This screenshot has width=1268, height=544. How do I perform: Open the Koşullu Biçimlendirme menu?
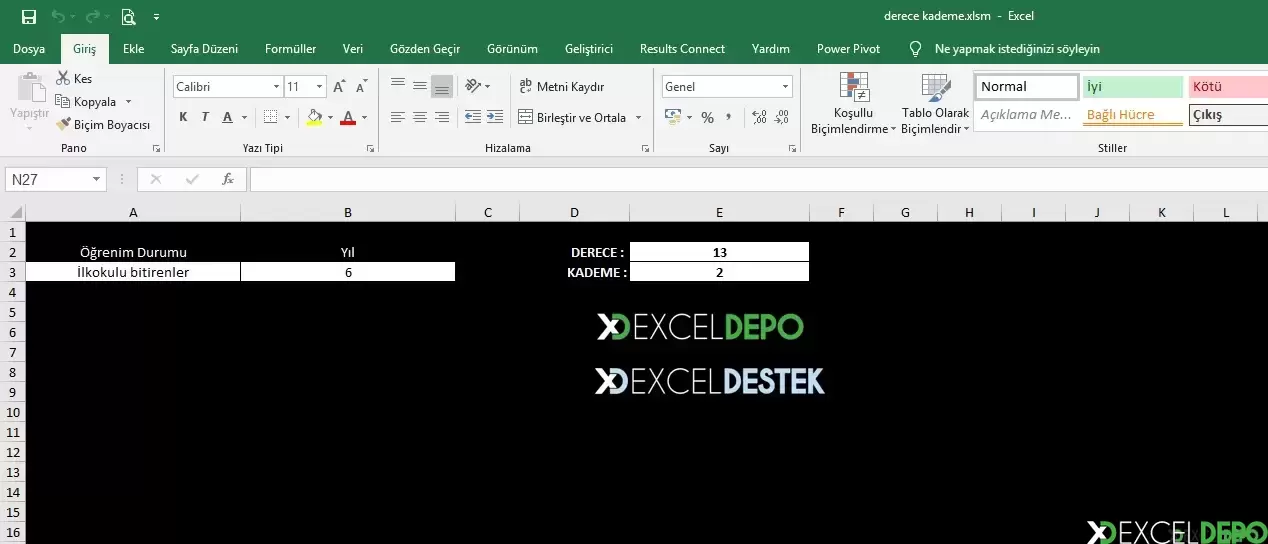(853, 104)
